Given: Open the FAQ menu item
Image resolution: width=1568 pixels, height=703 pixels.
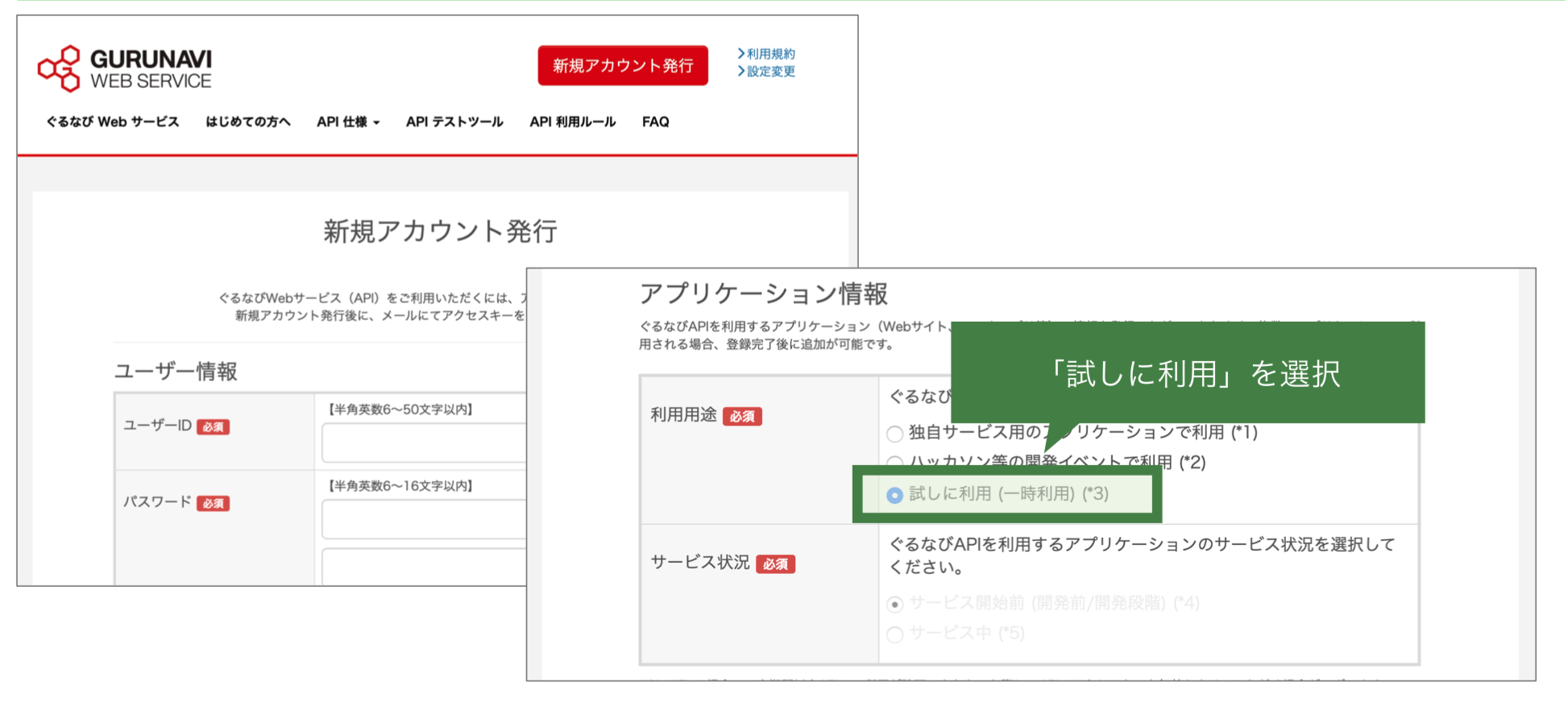Looking at the screenshot, I should (x=656, y=122).
